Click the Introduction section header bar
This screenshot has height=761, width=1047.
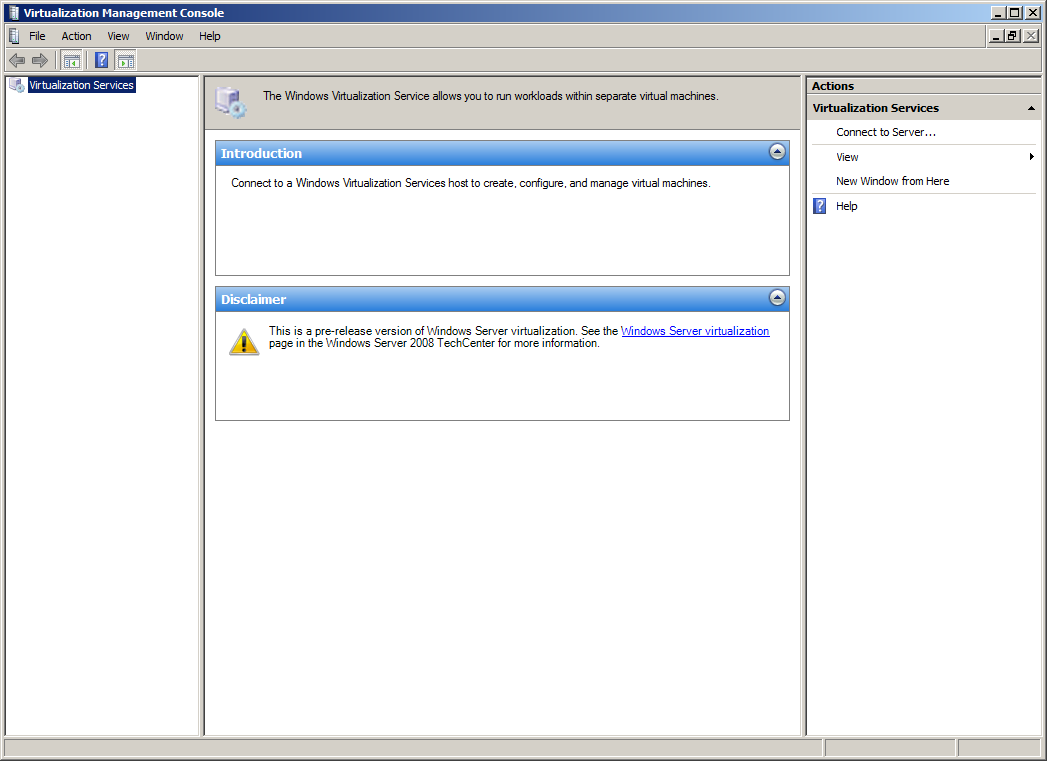502,153
